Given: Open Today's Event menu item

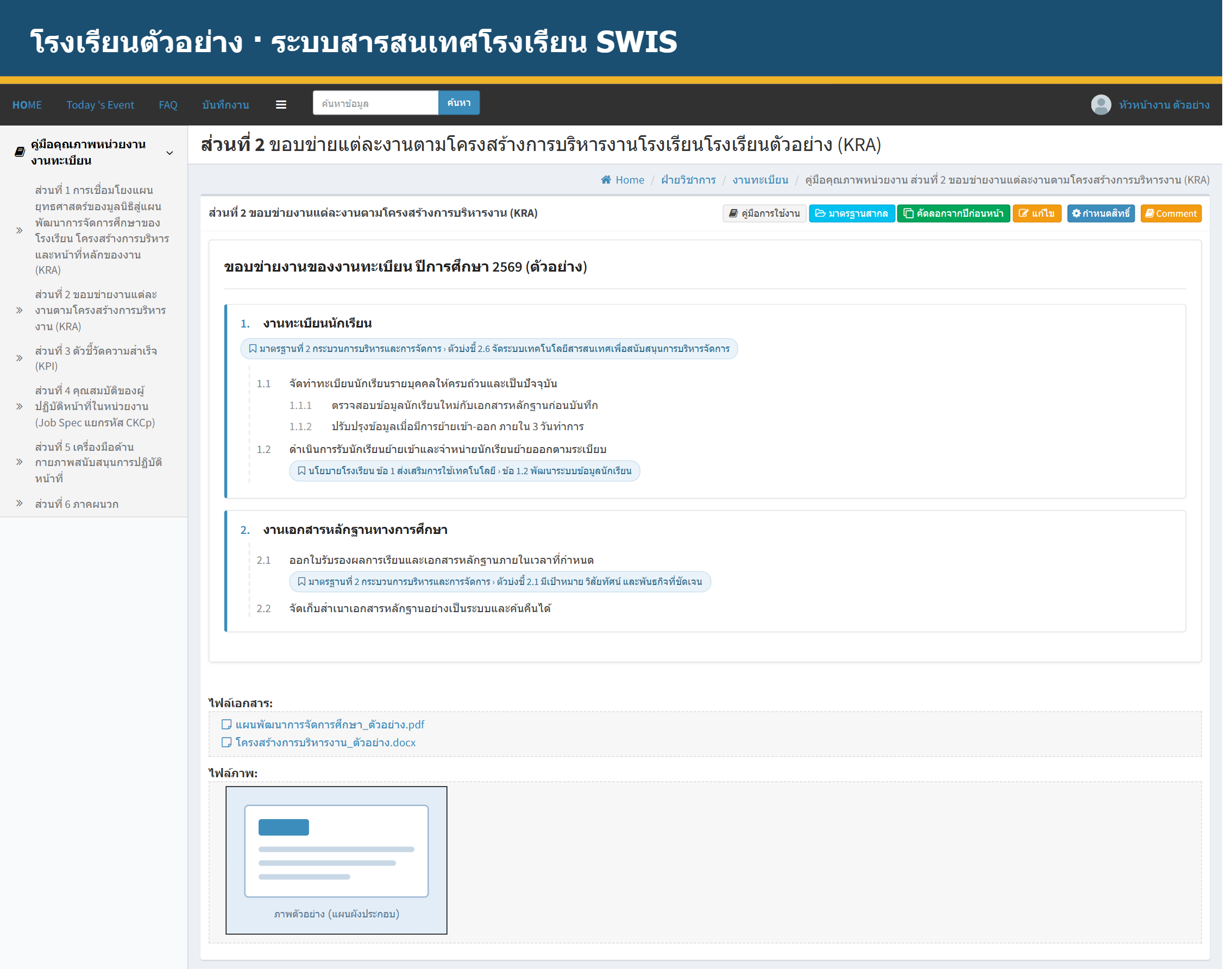Looking at the screenshot, I should pos(100,105).
